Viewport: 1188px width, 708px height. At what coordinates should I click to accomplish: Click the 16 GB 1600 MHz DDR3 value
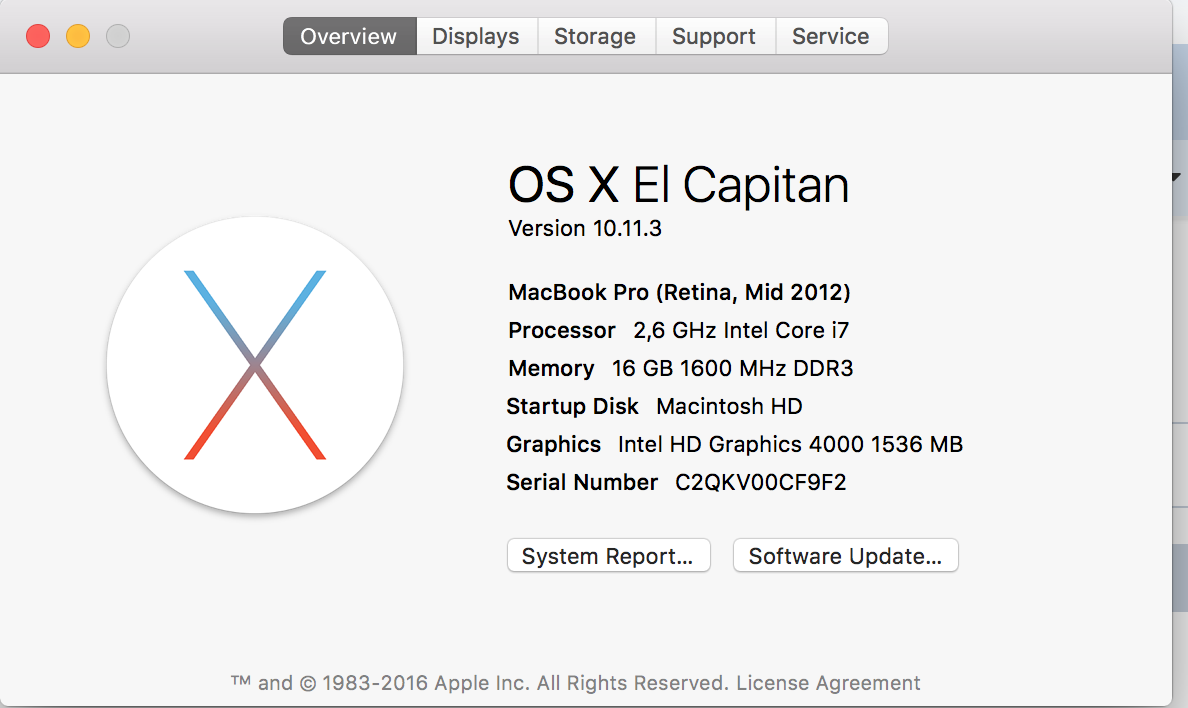733,368
